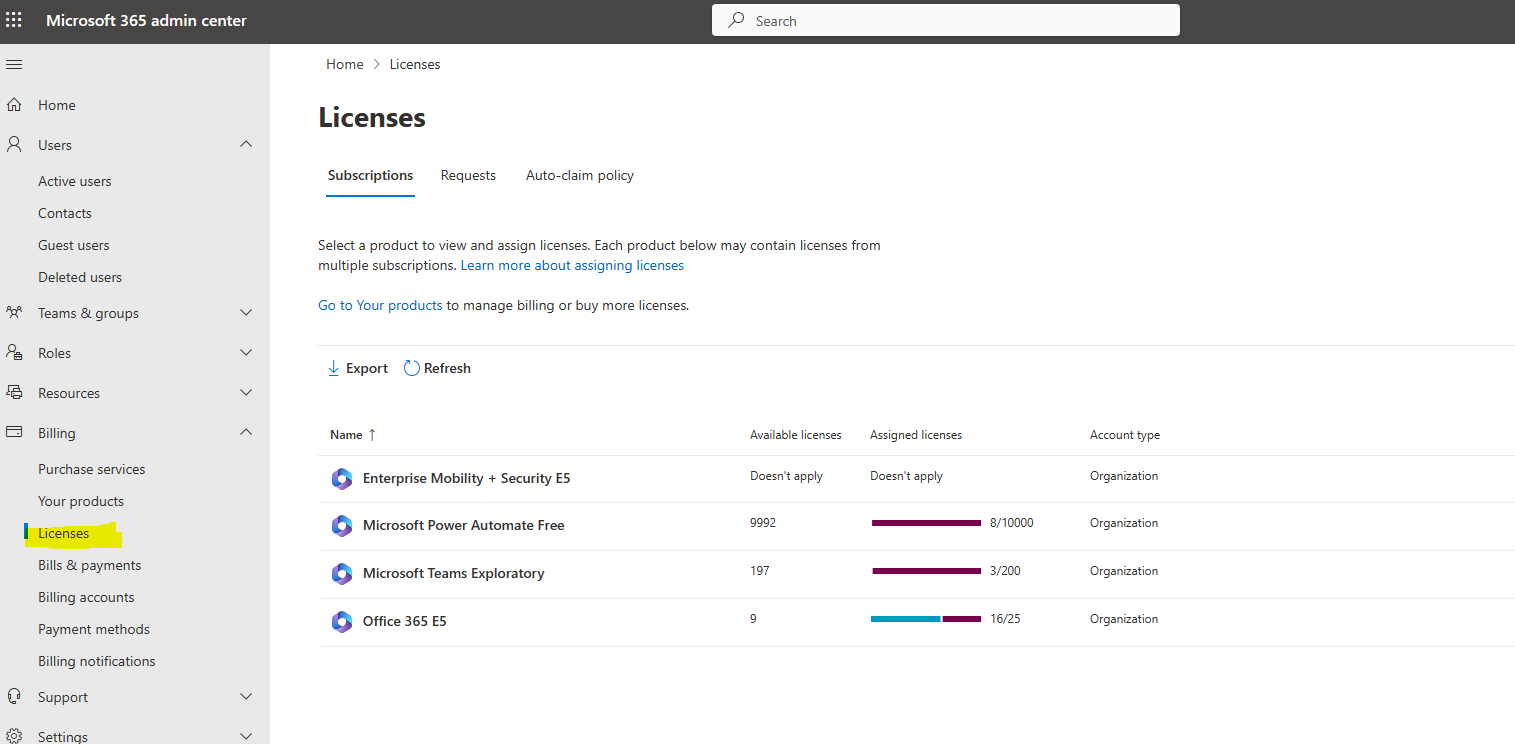Open the Enterprise Mobility + Security E5 product

pos(467,478)
